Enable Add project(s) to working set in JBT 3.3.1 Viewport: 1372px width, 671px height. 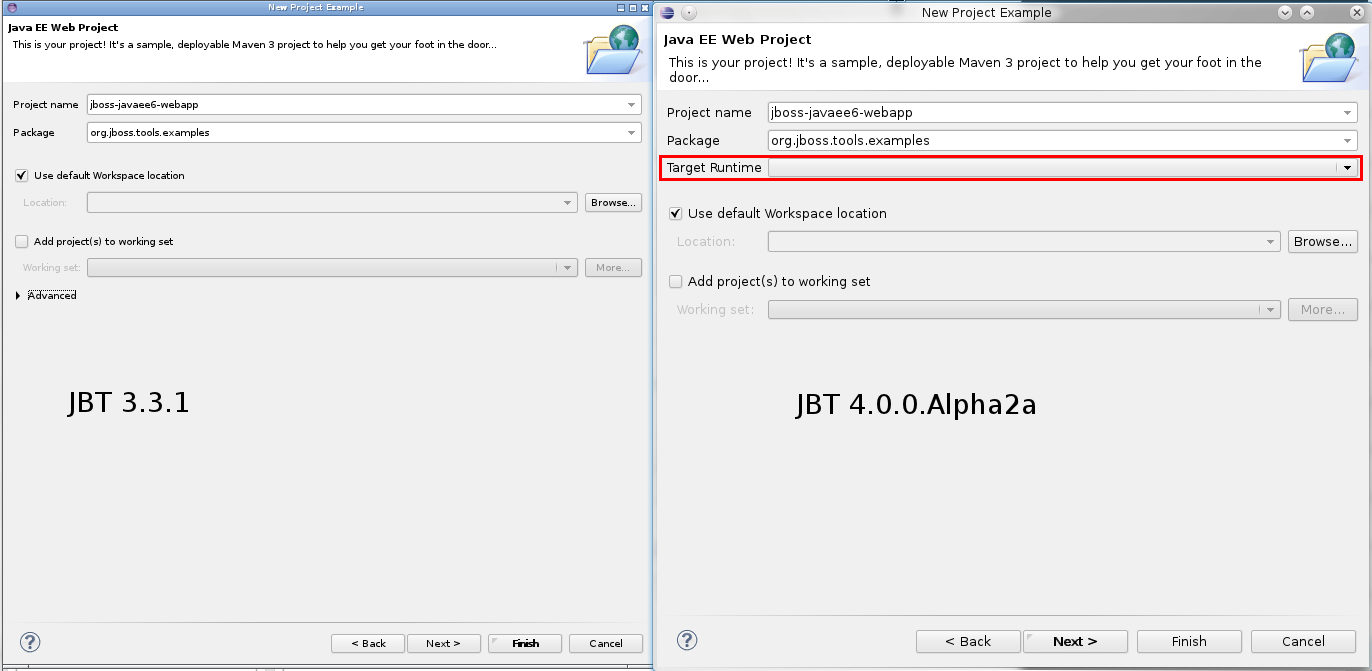pyautogui.click(x=22, y=241)
